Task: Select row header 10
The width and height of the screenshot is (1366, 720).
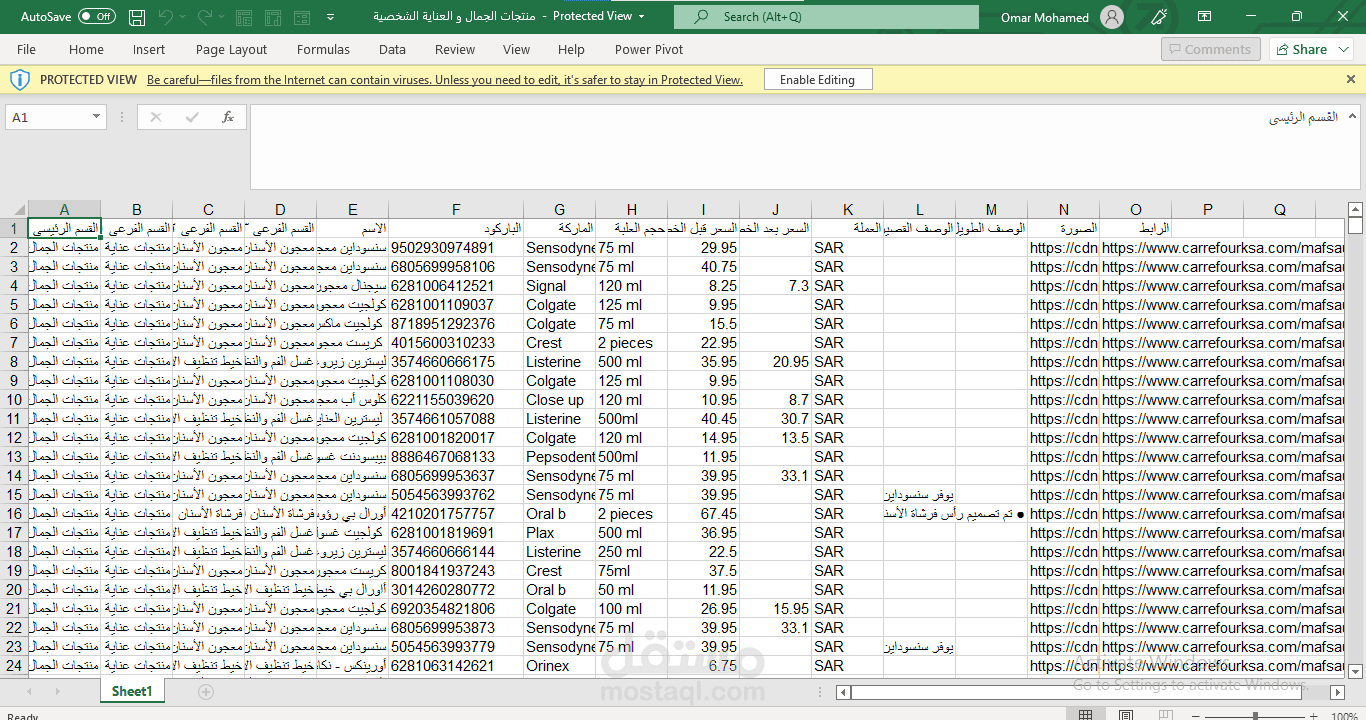Action: (x=14, y=399)
